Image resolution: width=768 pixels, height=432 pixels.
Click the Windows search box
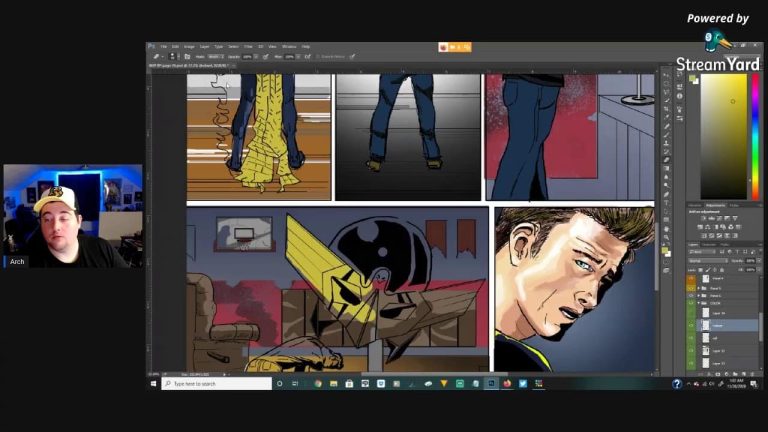[216, 384]
